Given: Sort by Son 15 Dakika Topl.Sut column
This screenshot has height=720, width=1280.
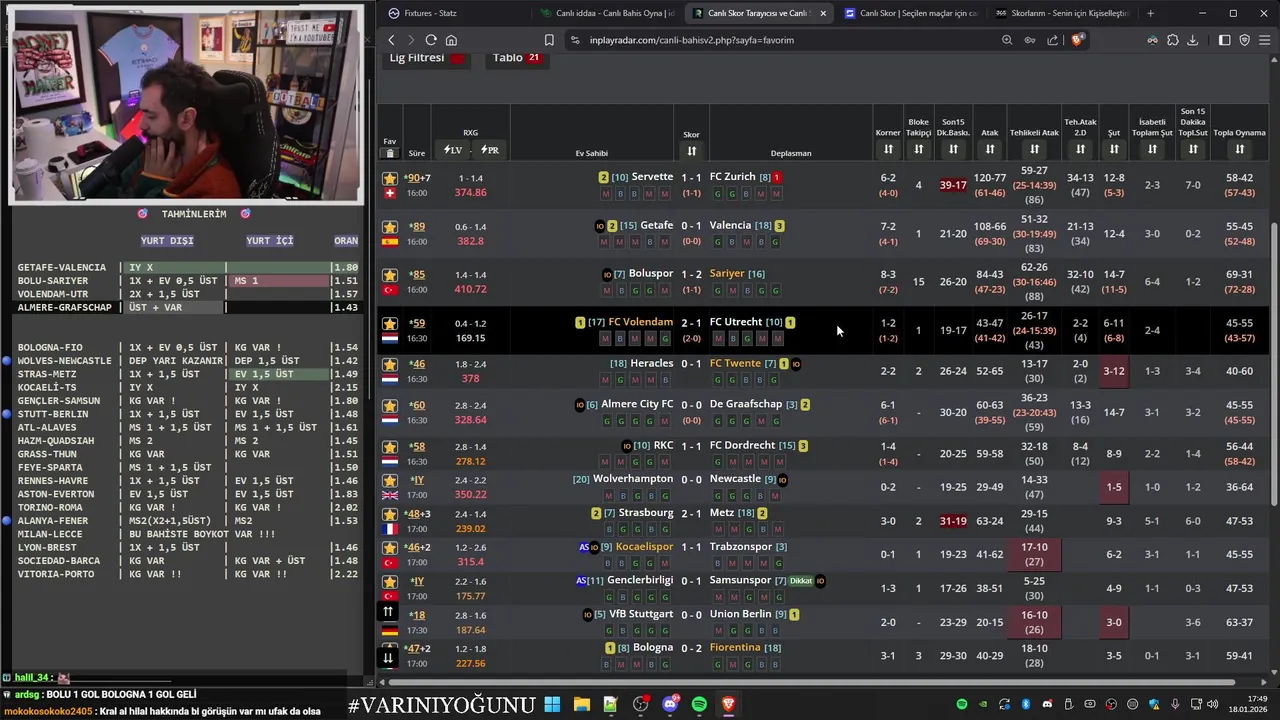Looking at the screenshot, I should (1193, 150).
